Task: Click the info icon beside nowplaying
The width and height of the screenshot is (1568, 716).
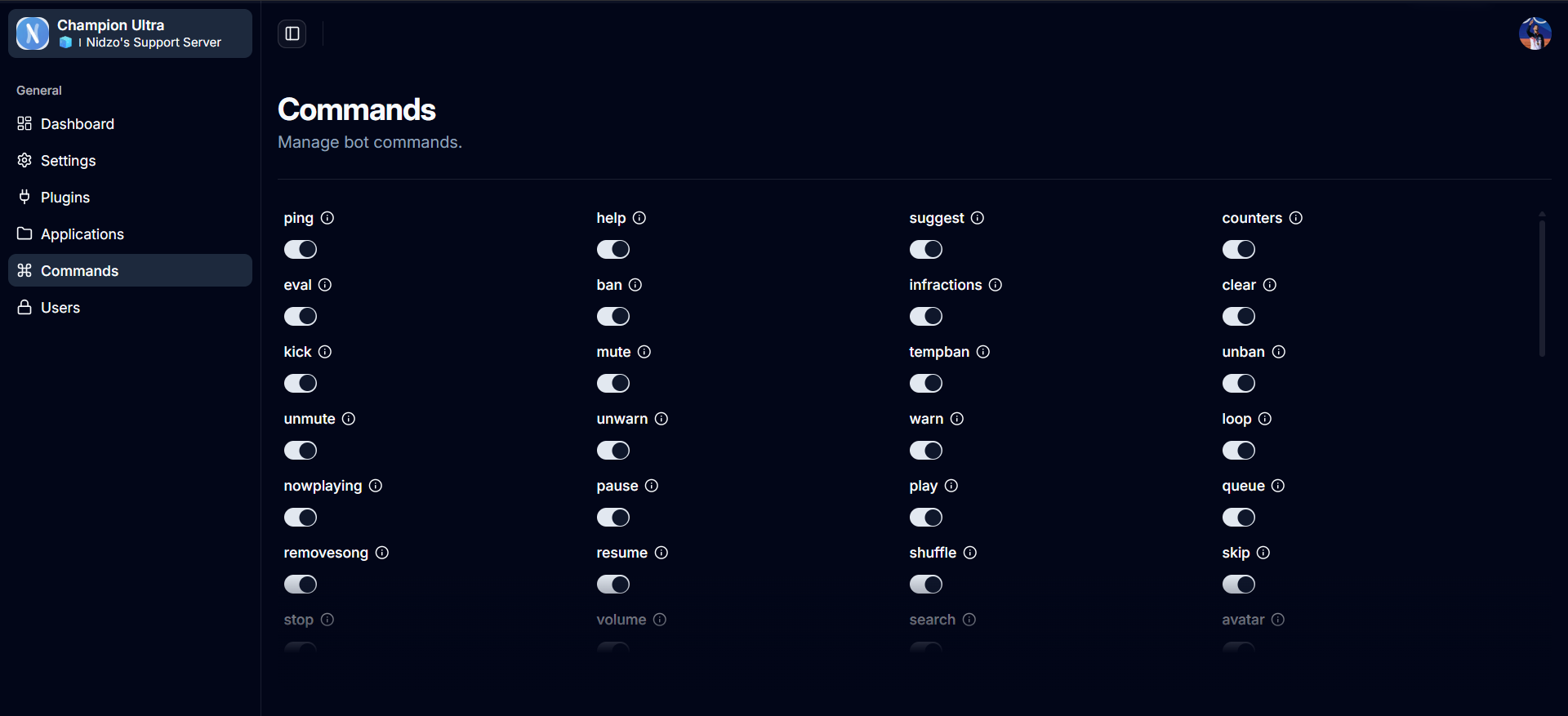Action: click(376, 486)
